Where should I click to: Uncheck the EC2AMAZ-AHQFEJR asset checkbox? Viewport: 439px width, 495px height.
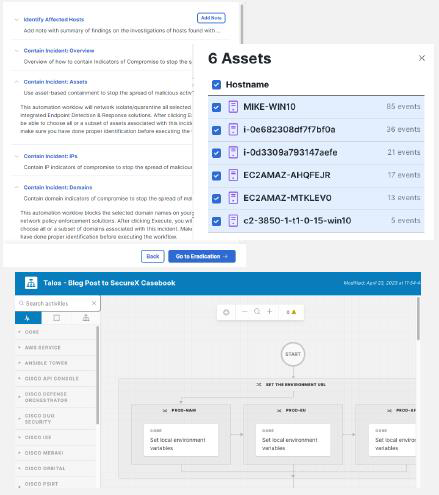point(216,176)
